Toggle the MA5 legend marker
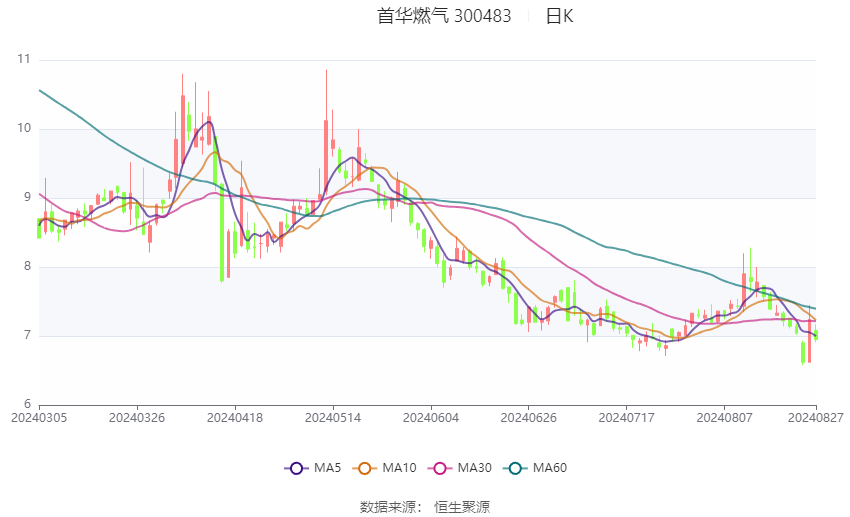The width and height of the screenshot is (850, 517). [x=296, y=468]
